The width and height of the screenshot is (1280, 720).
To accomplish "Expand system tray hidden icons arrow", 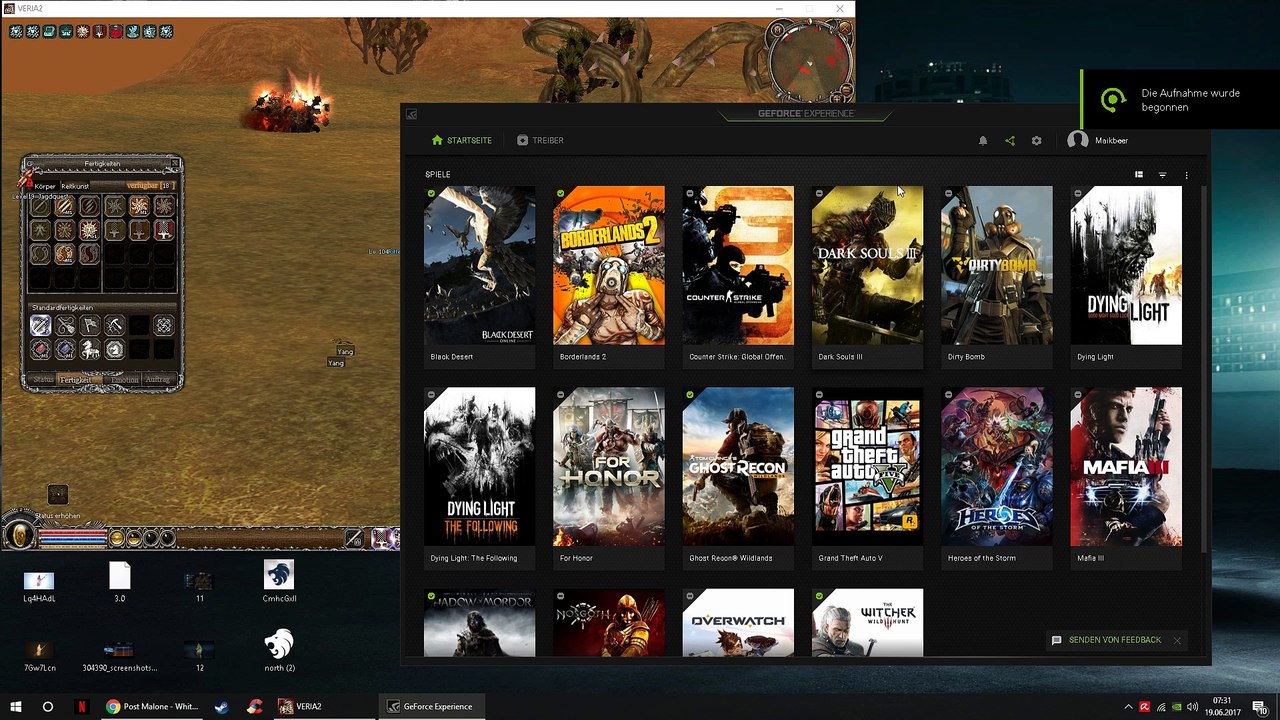I will [x=1129, y=707].
